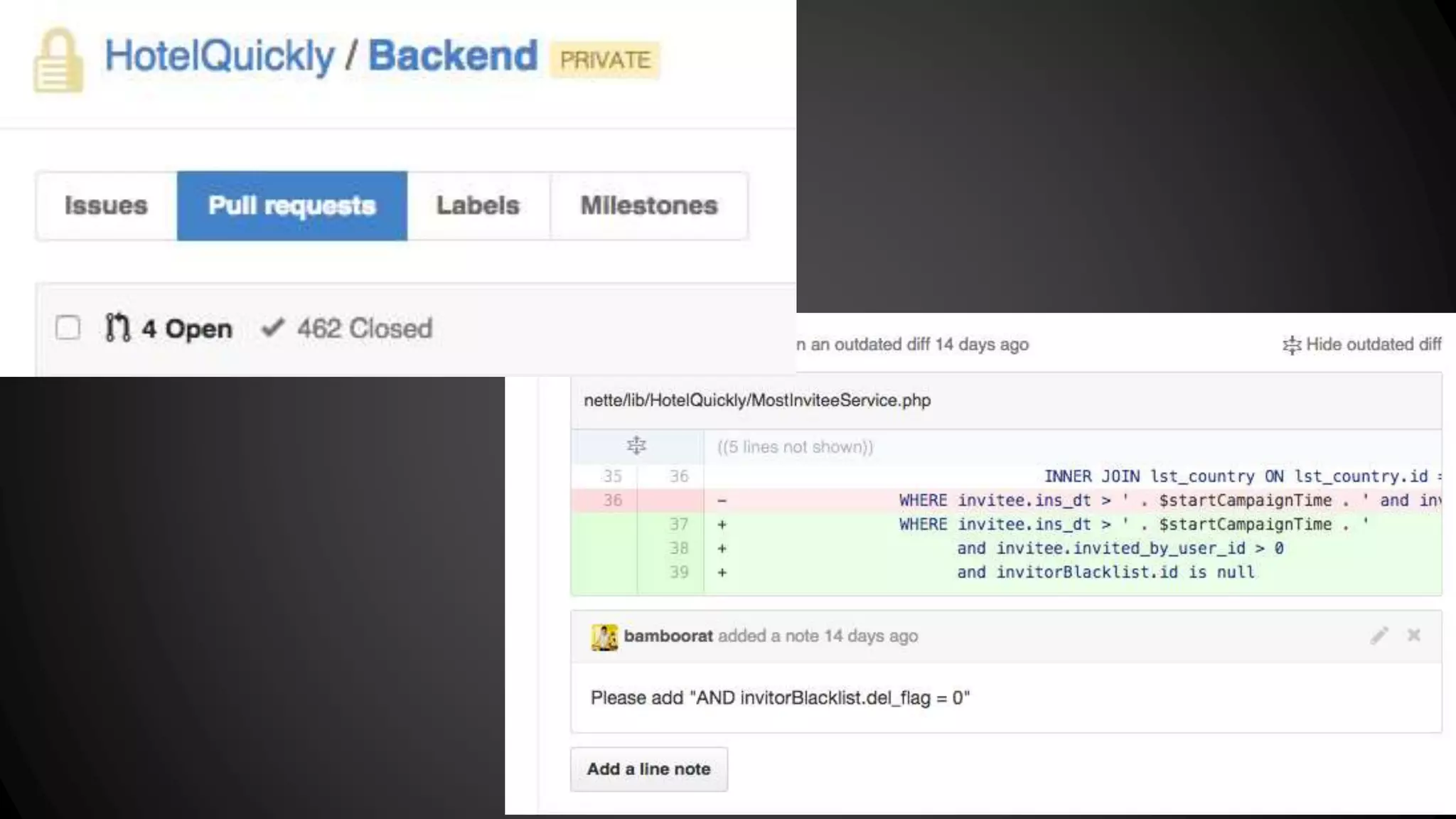Open the bamboorat user profile link

click(x=668, y=636)
